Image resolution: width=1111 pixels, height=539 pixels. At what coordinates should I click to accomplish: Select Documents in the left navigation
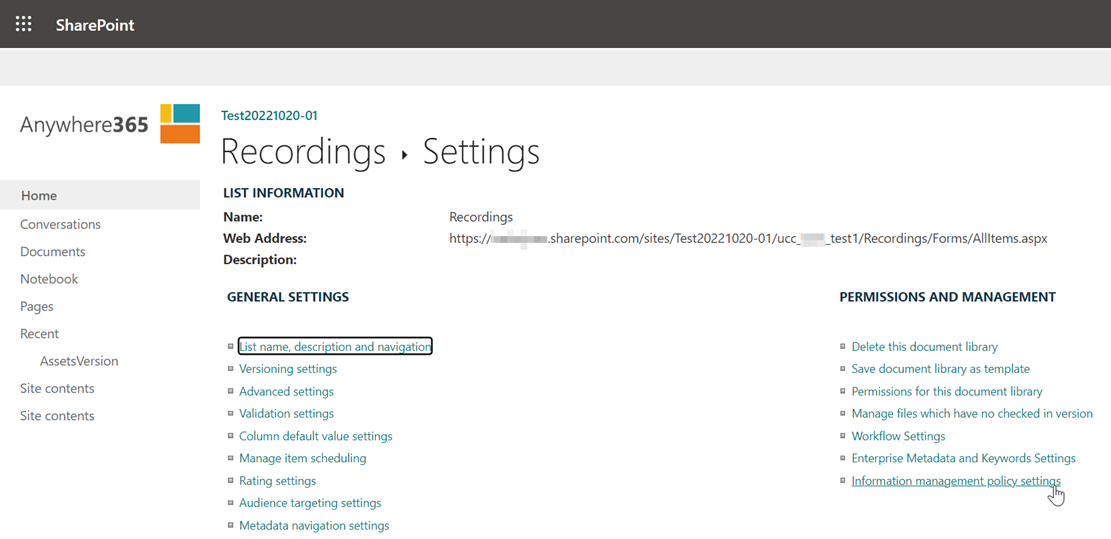tap(52, 252)
